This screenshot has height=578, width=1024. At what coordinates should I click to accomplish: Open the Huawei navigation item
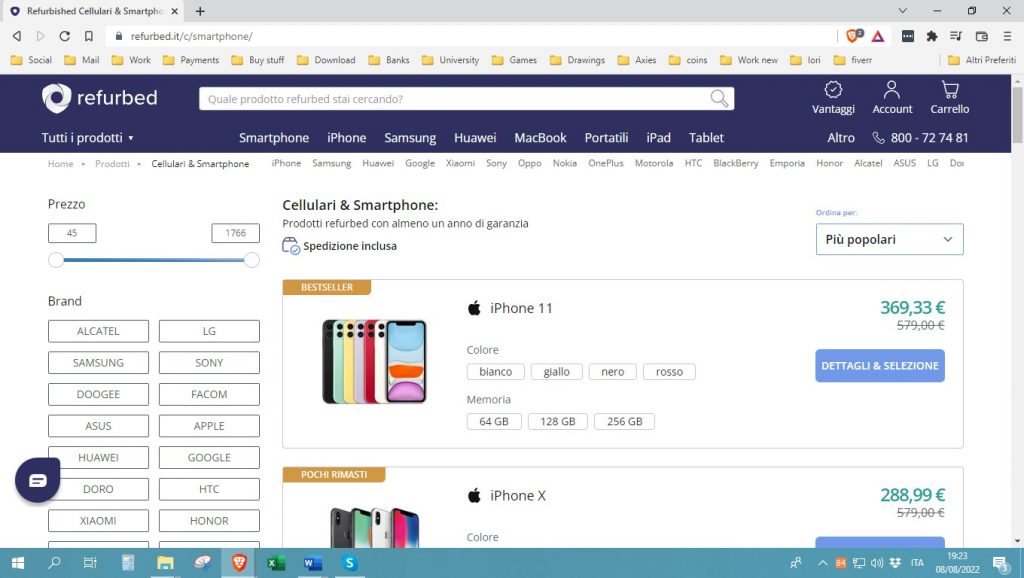pos(475,138)
